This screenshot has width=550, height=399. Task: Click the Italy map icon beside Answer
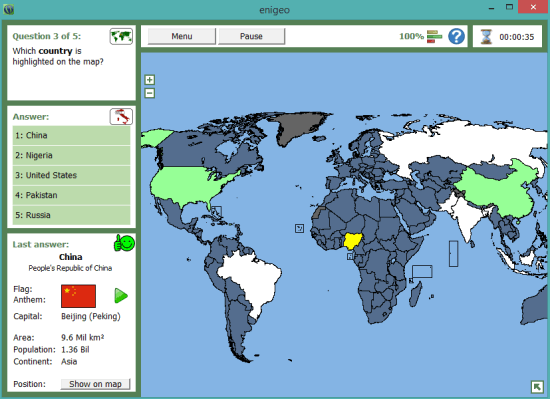121,116
